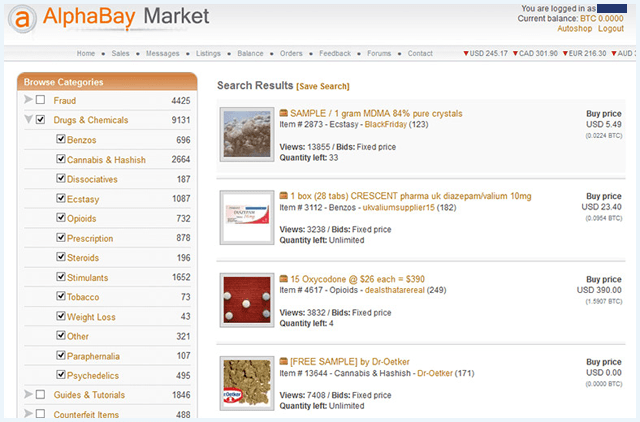Click the 'USD 23.40' buy price text
The image size is (640, 422).
[x=601, y=207]
